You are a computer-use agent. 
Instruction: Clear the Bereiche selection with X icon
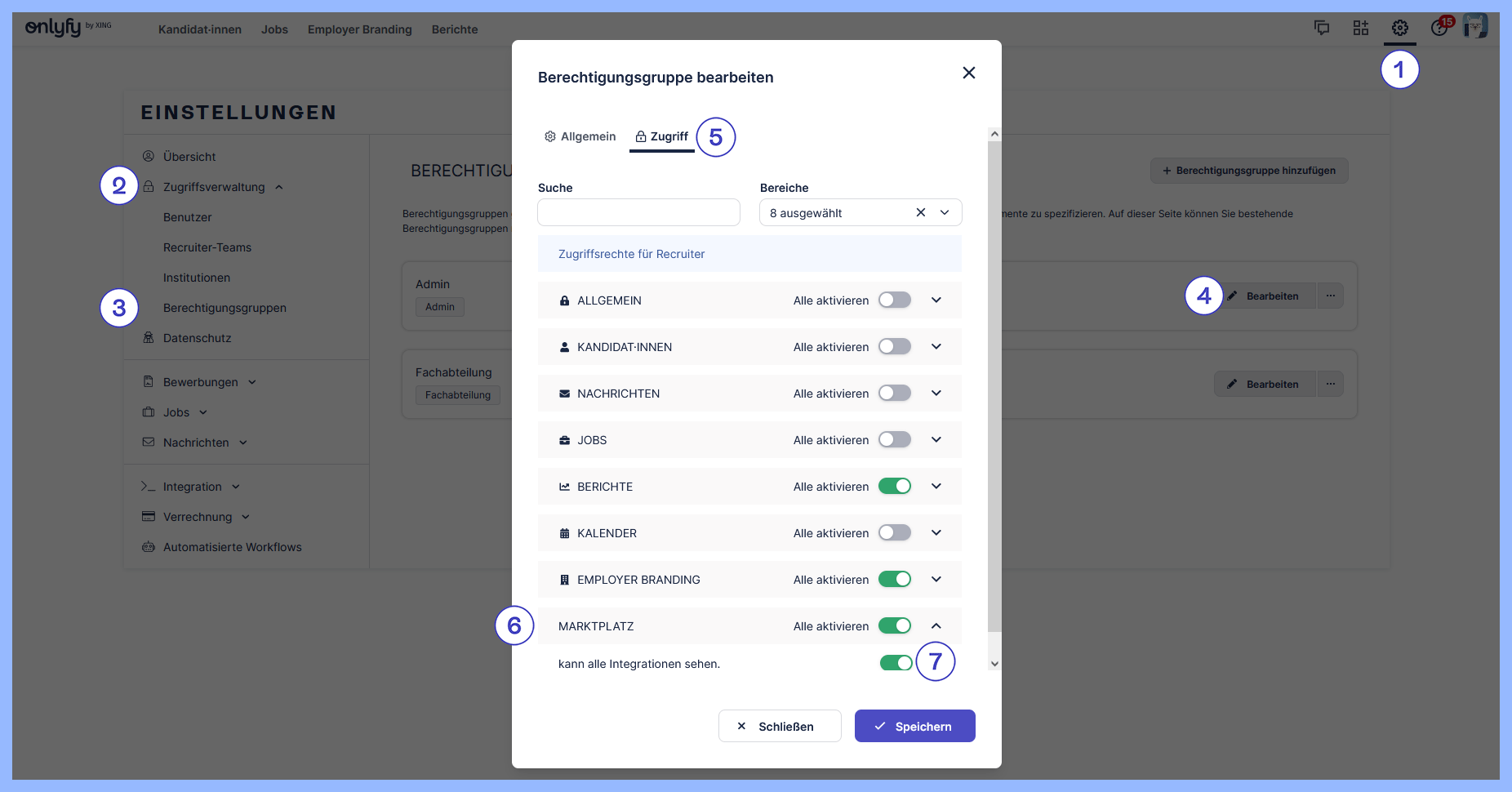(920, 212)
